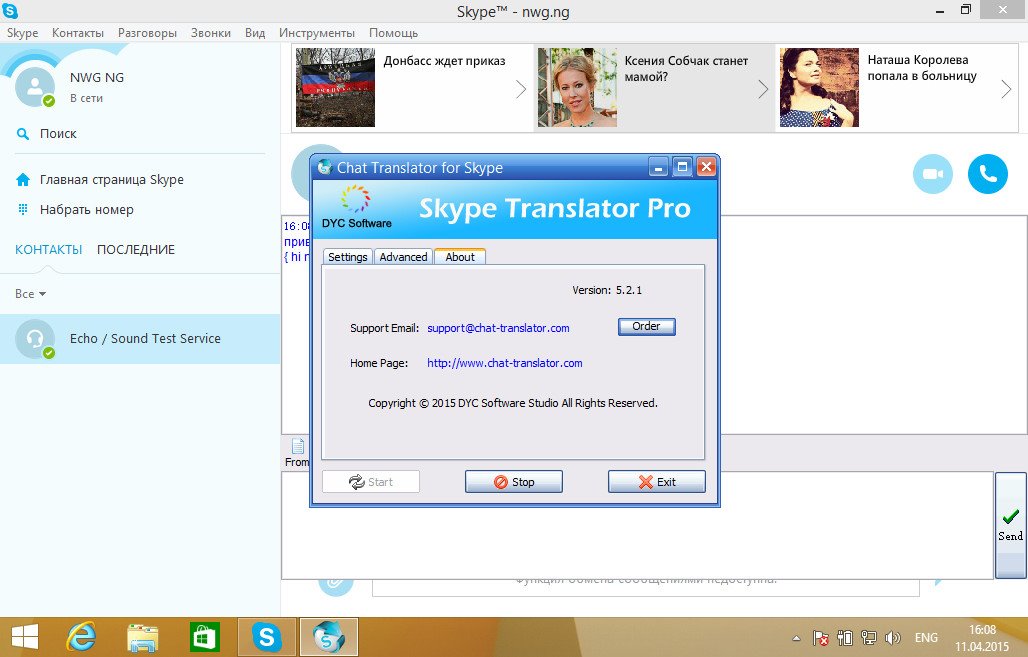Switch to the ПОСЛЕДНИЕ tab
Image resolution: width=1028 pixels, height=657 pixels.
click(136, 250)
